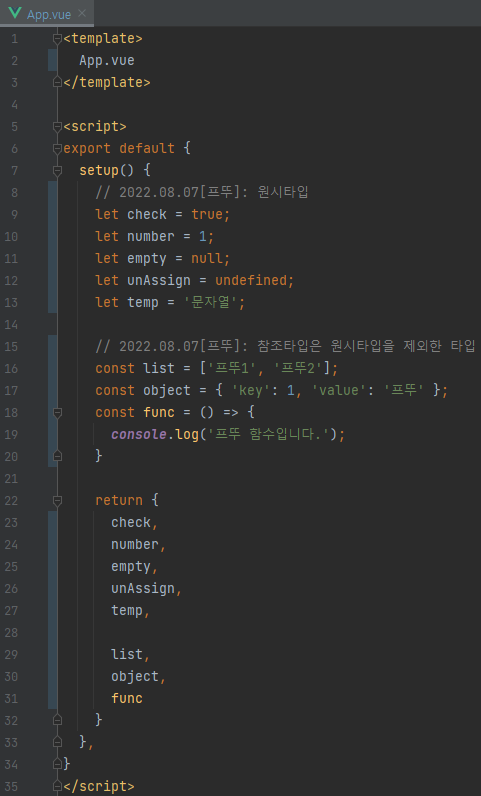Click the Vue logo icon on App.vue tab
This screenshot has height=796, width=481.
coord(15,13)
